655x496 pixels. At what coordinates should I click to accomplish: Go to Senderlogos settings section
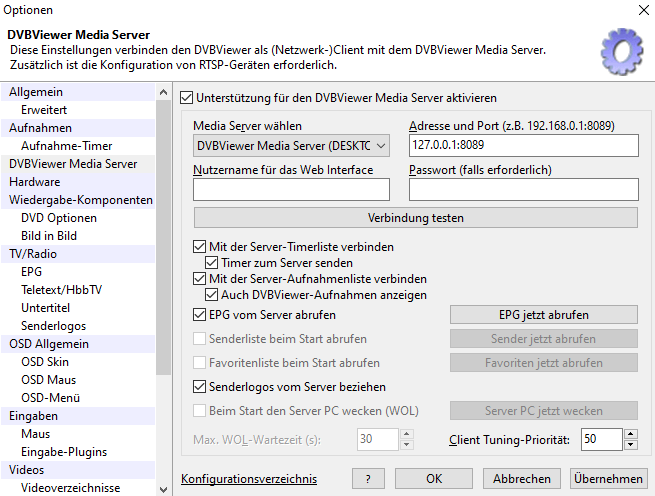(54, 326)
